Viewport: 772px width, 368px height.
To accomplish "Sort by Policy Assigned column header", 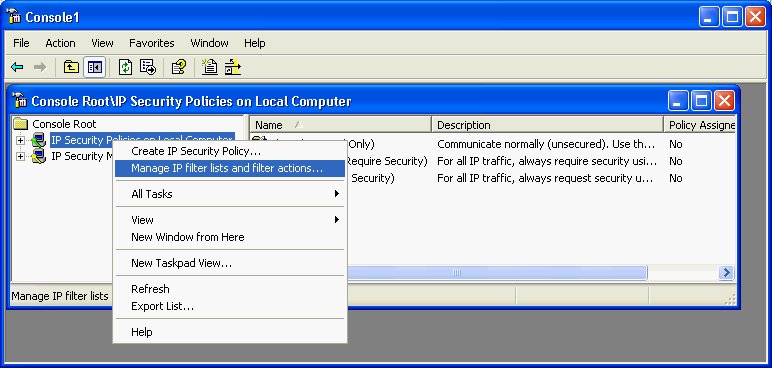I will tap(700, 125).
